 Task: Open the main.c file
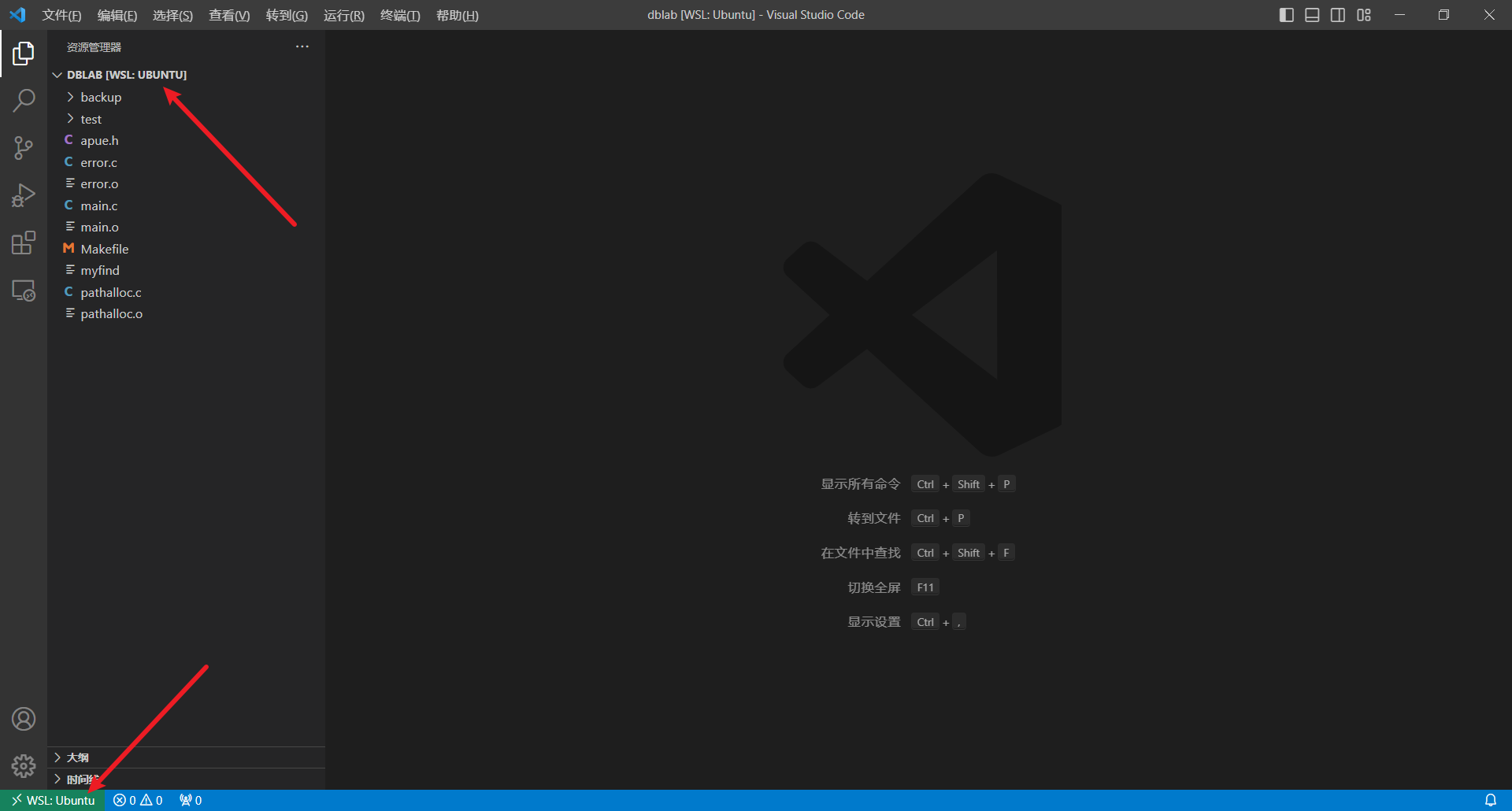pos(186,206)
